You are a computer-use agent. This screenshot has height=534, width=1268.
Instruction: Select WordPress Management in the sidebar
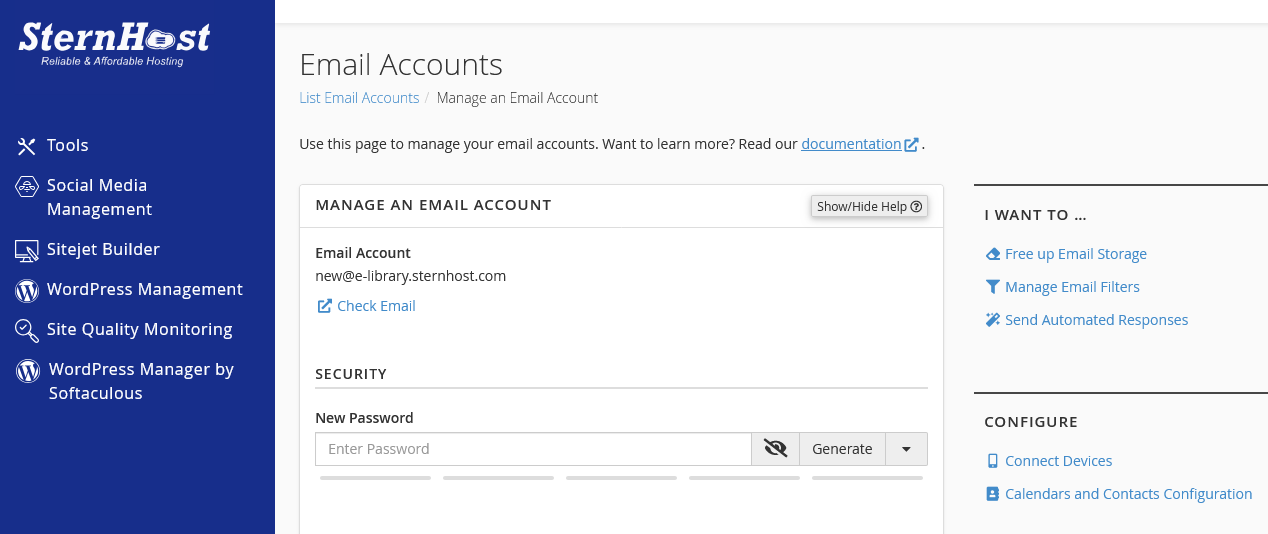pyautogui.click(x=144, y=290)
